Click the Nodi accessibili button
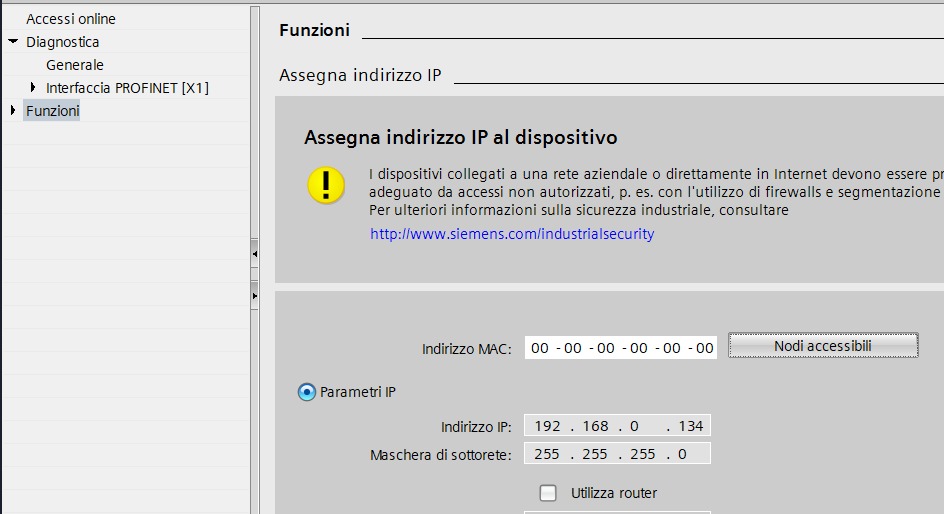 click(822, 346)
